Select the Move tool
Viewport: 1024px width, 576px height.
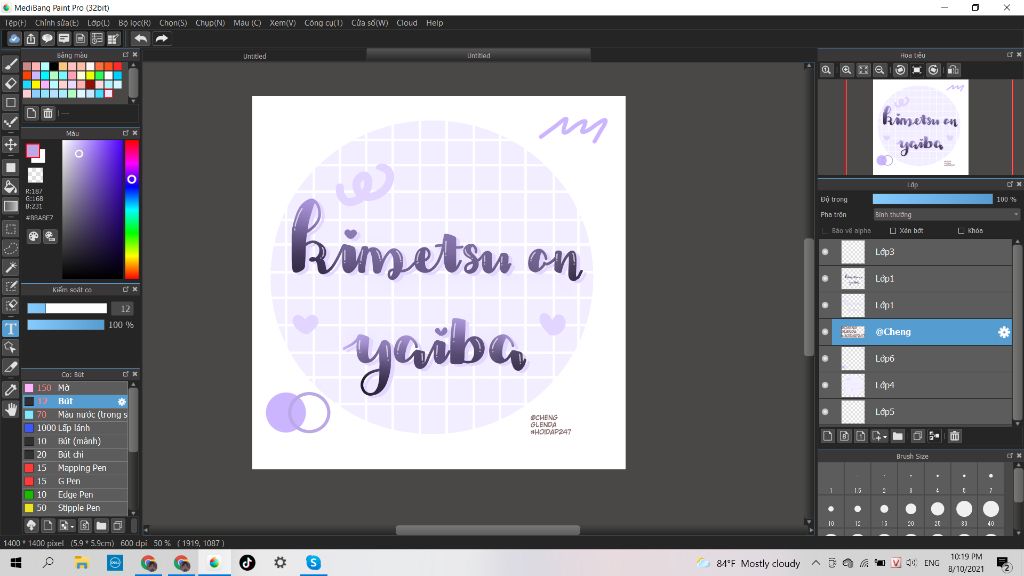pyautogui.click(x=10, y=144)
